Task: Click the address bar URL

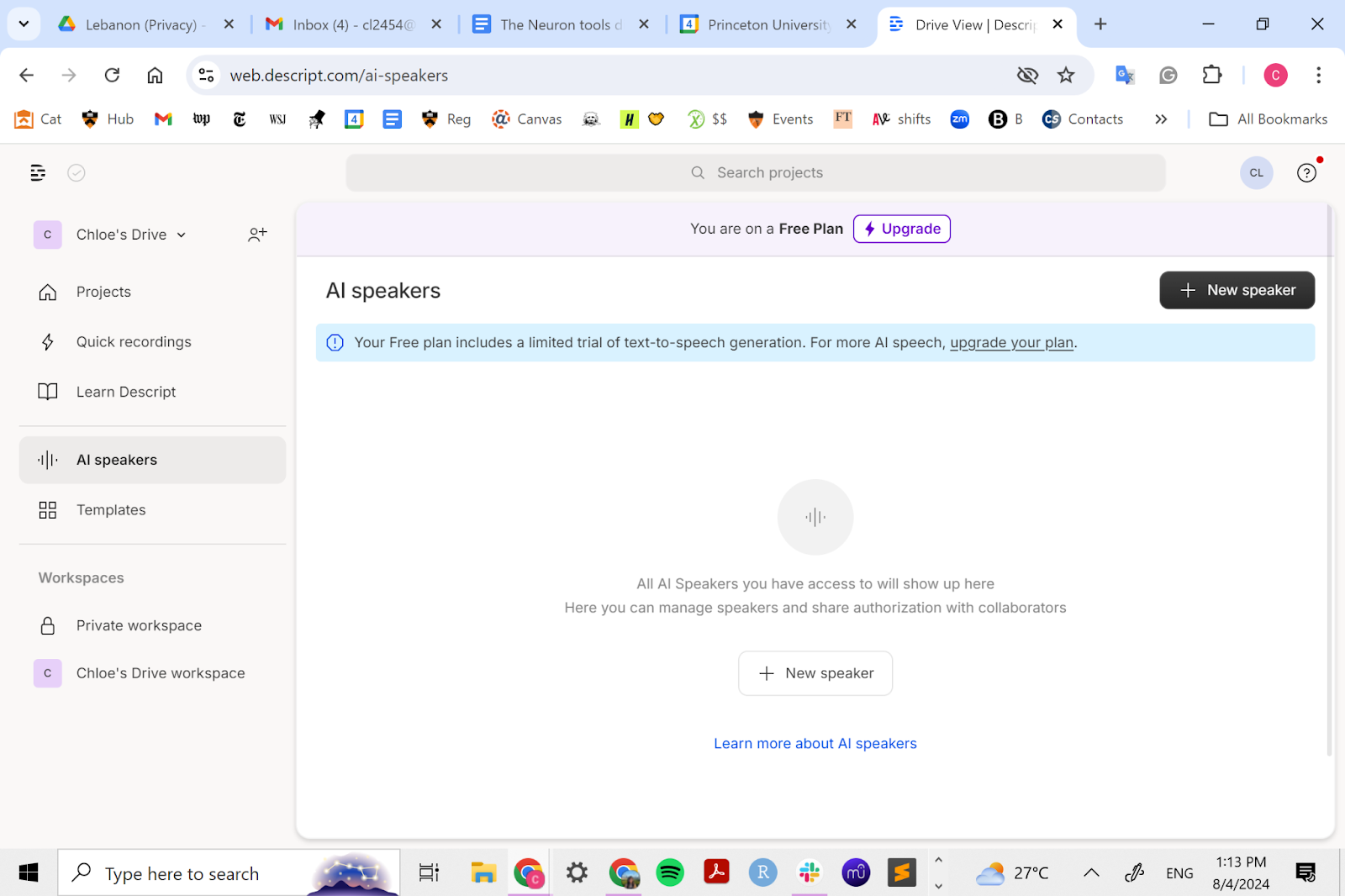Action: point(339,76)
